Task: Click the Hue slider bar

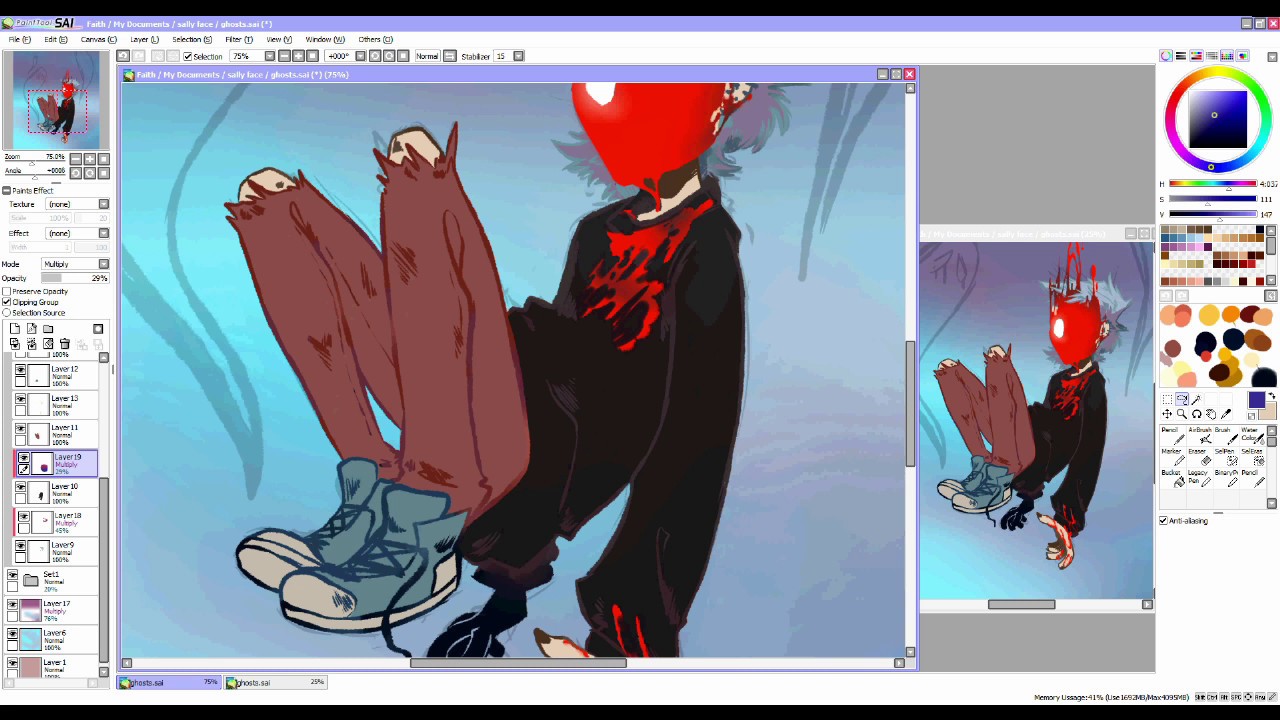Action: click(1213, 184)
